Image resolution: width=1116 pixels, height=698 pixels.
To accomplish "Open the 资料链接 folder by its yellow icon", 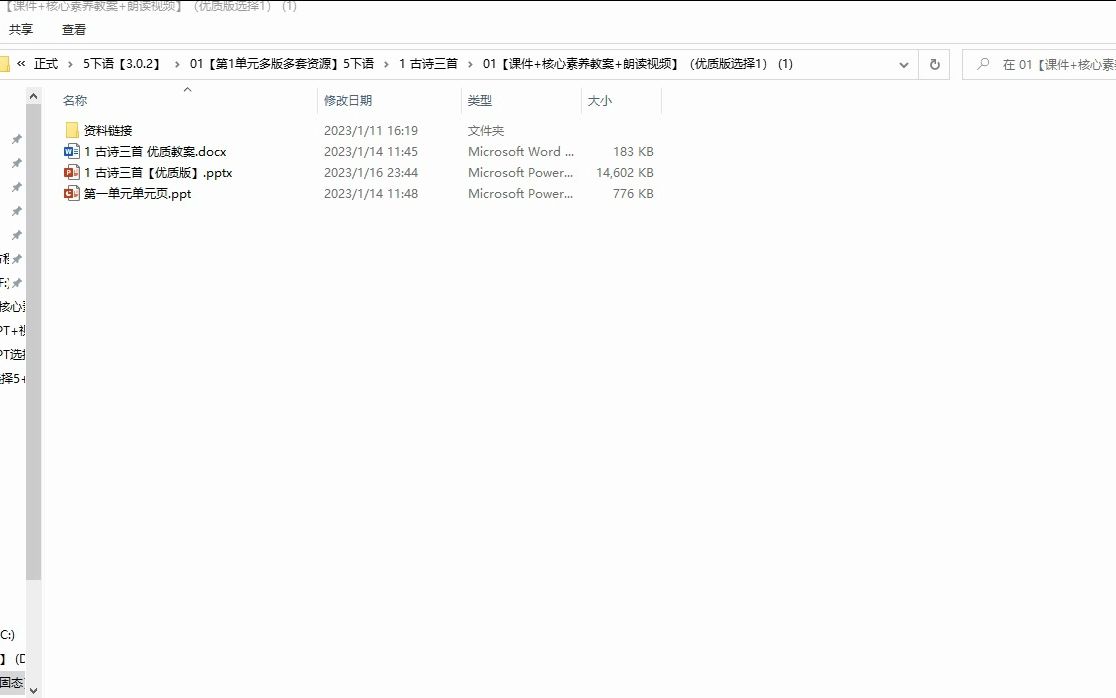I will pos(70,129).
